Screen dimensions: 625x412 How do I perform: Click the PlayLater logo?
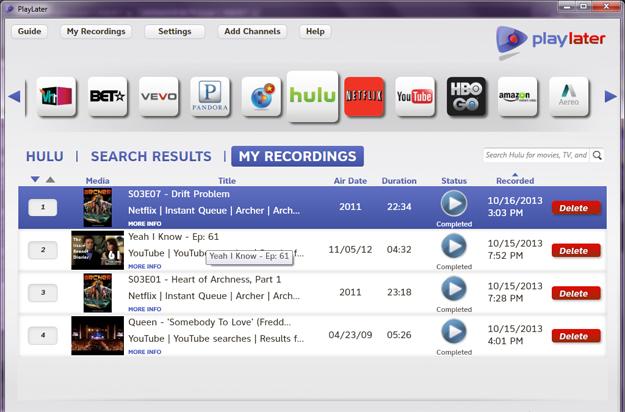coord(551,41)
